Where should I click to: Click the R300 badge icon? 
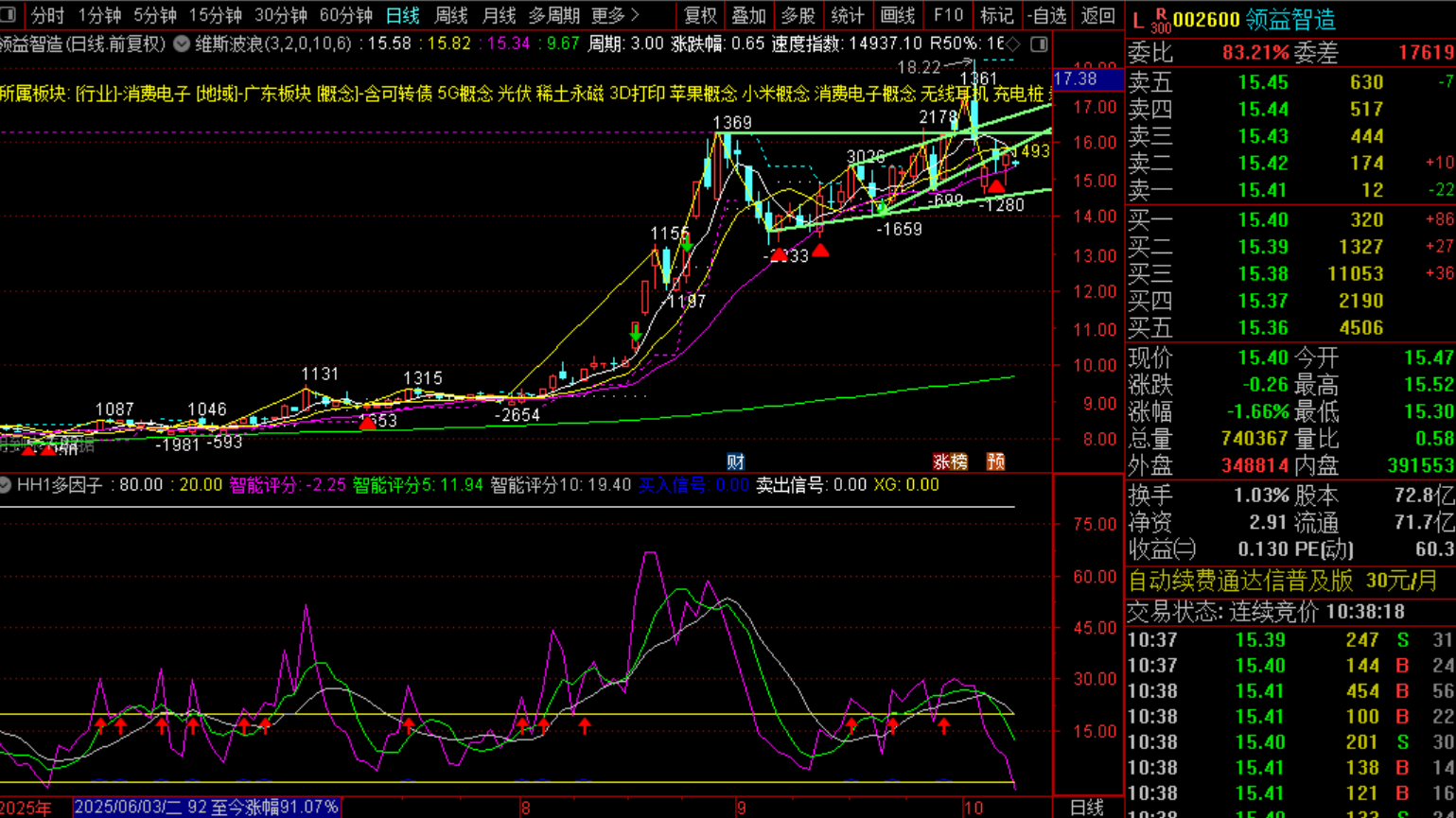[1160, 21]
